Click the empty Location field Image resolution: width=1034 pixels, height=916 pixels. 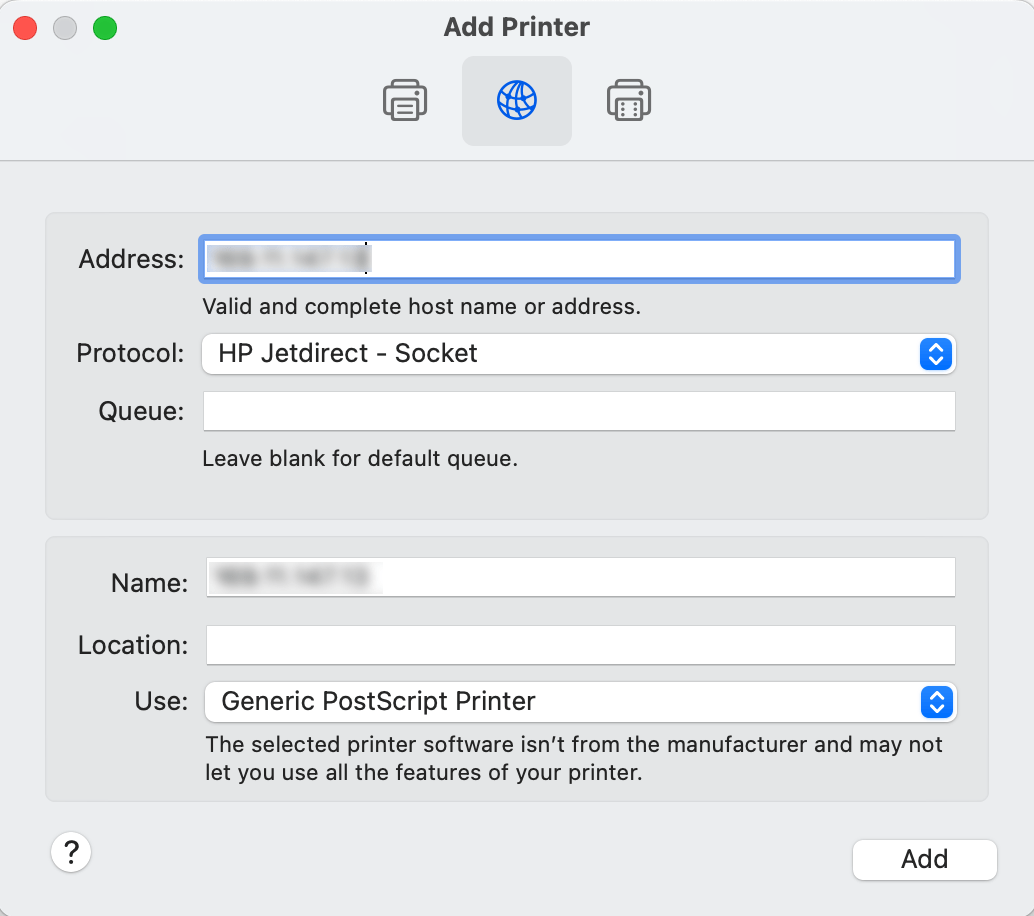pos(580,645)
